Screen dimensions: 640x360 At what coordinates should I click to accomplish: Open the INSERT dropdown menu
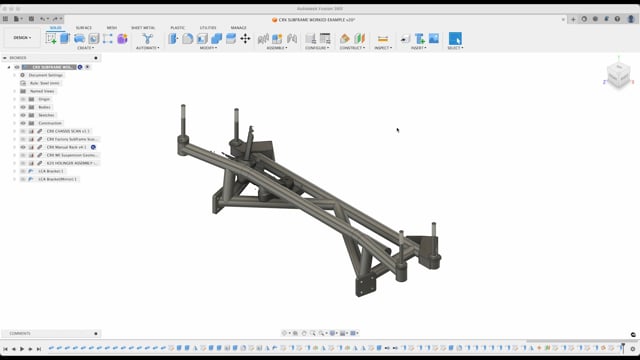point(419,48)
